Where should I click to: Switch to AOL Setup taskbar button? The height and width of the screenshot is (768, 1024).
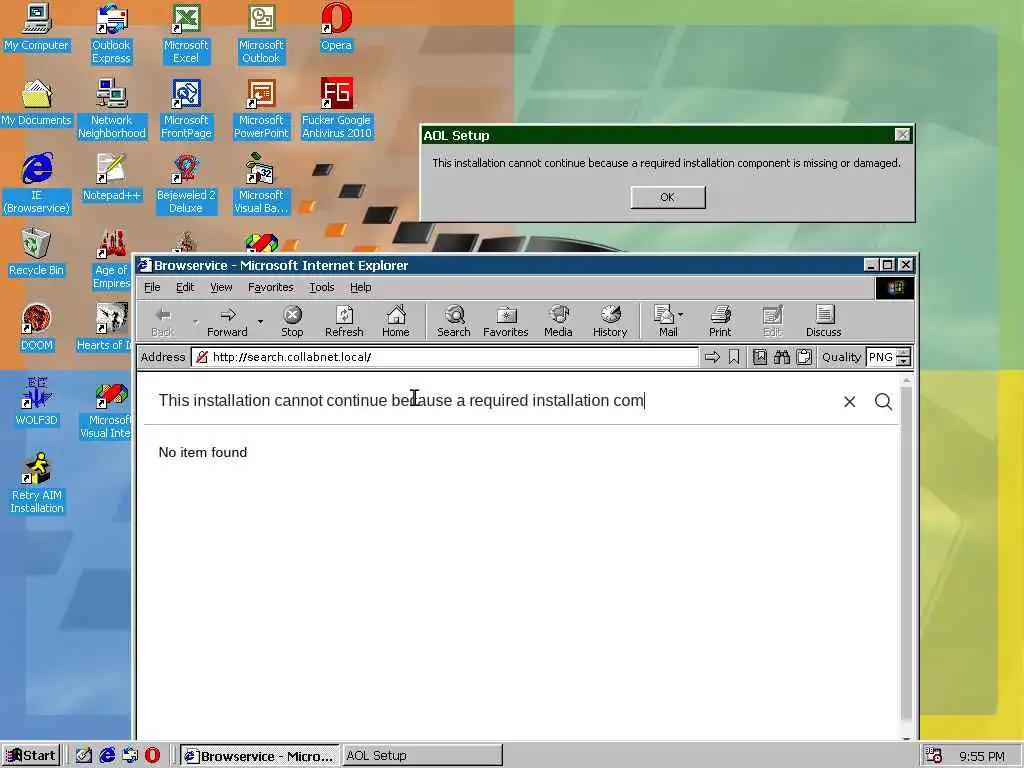pyautogui.click(x=423, y=756)
